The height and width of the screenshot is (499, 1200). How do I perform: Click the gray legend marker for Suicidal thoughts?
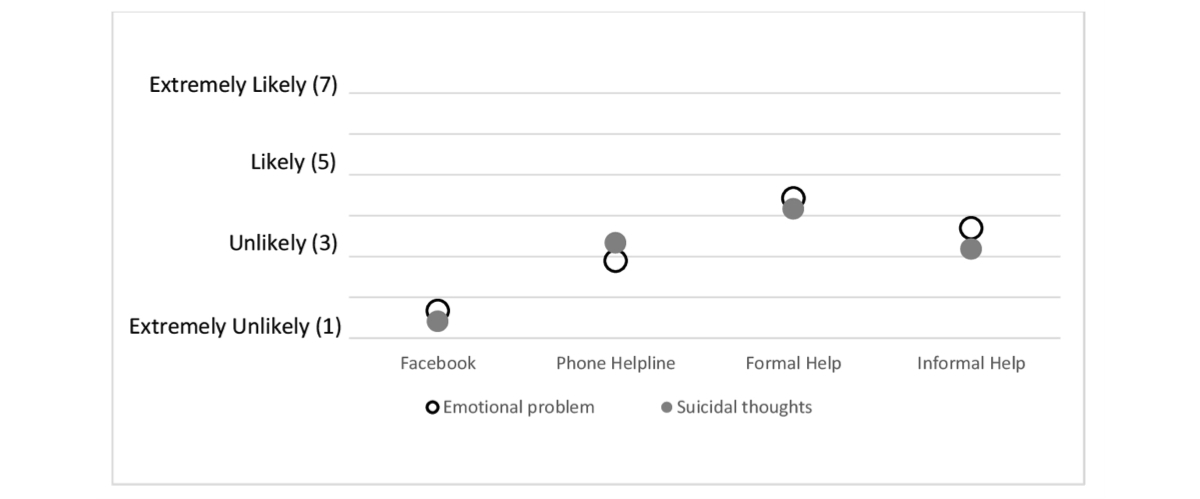[666, 407]
